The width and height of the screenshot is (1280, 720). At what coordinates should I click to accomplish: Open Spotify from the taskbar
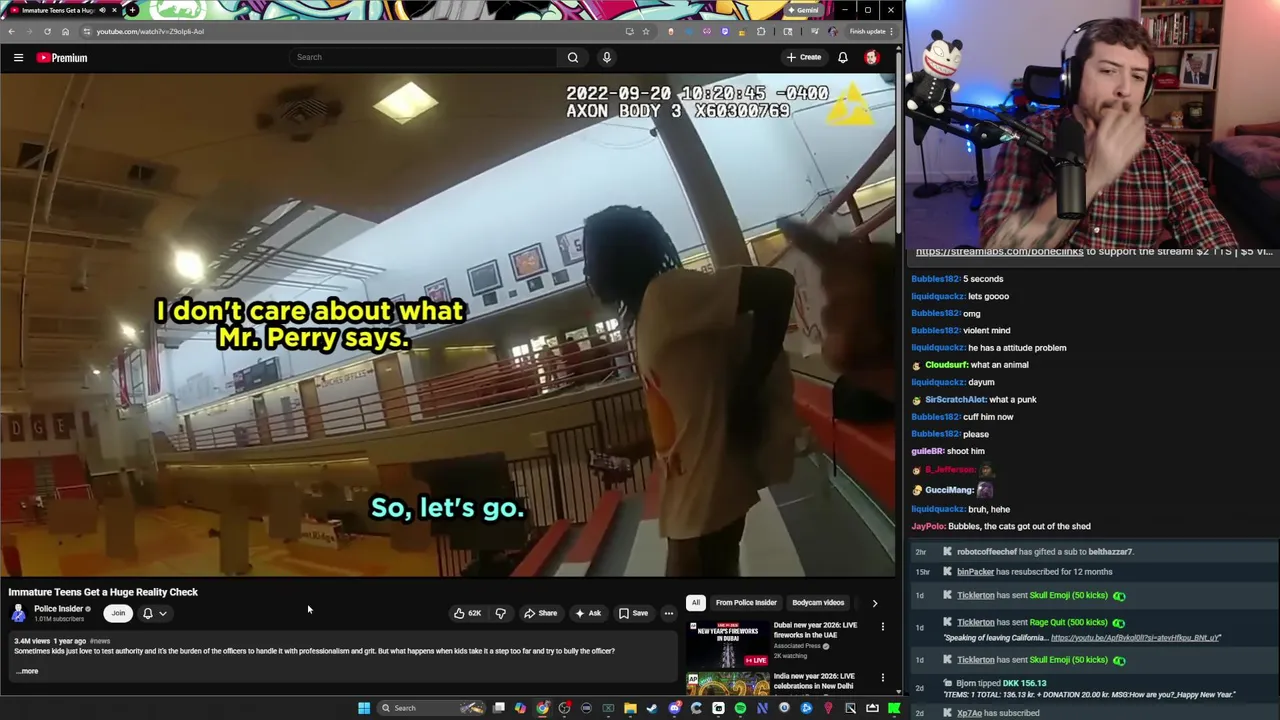click(x=740, y=708)
